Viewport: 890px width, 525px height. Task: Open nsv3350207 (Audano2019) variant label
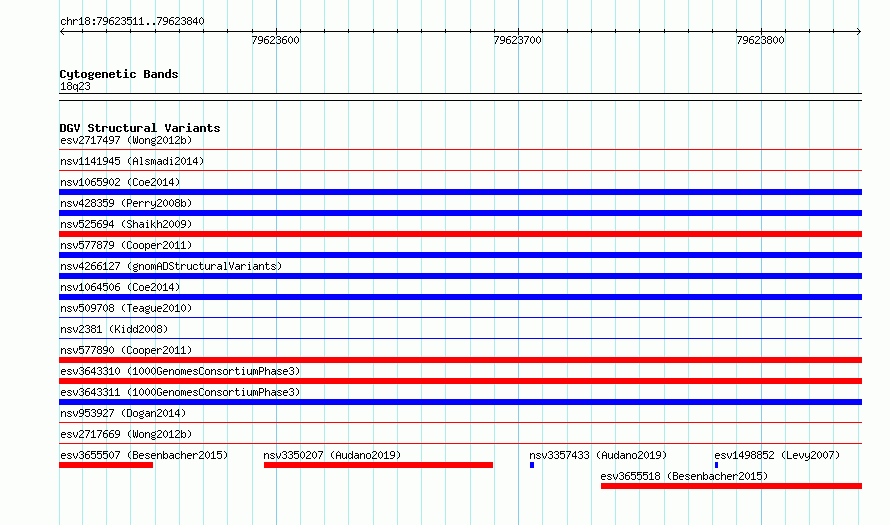(332, 455)
